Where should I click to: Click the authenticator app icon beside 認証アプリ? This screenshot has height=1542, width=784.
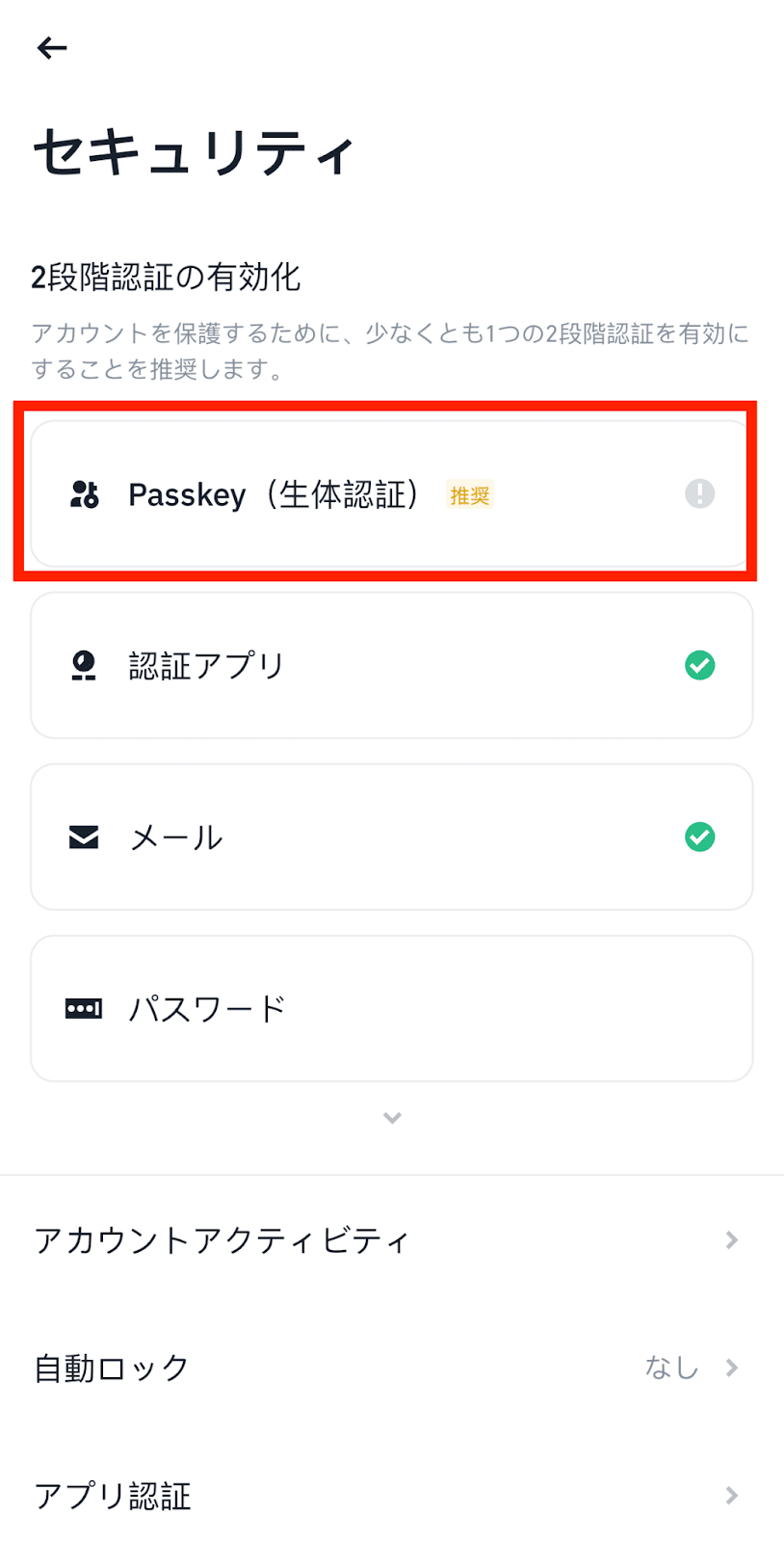[84, 665]
